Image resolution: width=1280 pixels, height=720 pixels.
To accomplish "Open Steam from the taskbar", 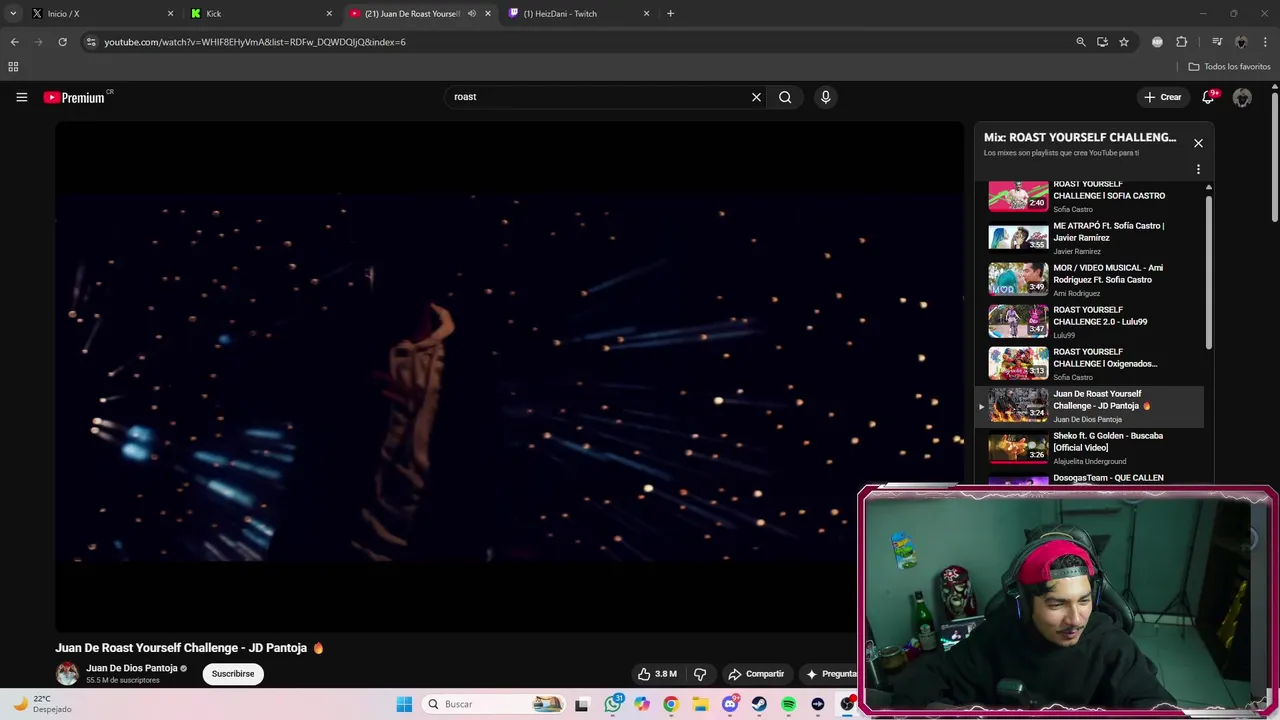I will click(x=759, y=704).
